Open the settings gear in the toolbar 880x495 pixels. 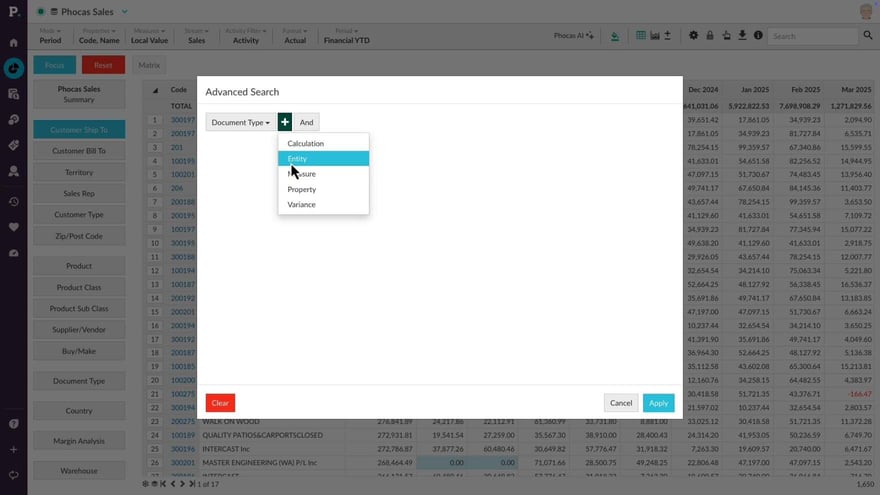click(694, 36)
